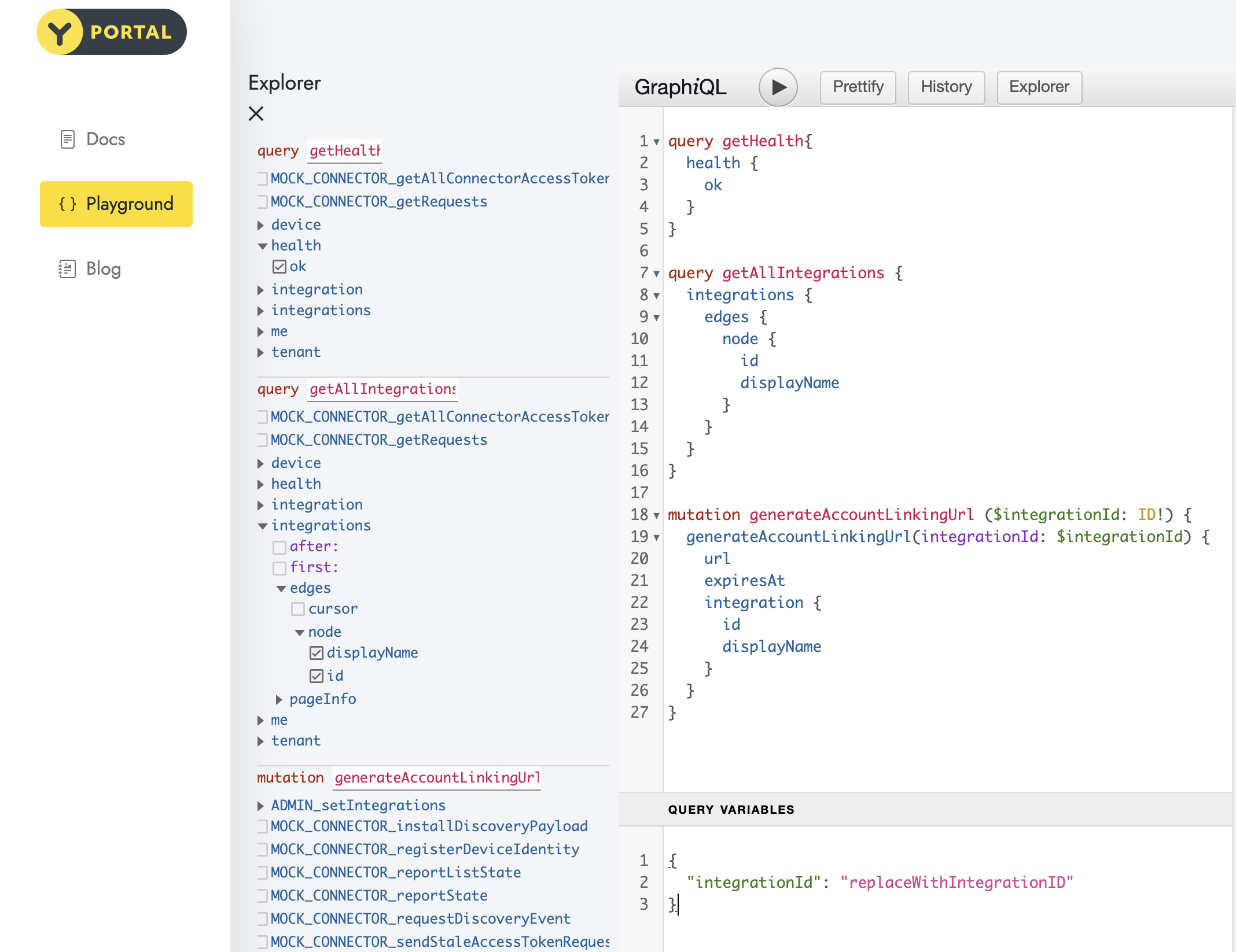Check the first: argument checkbox
1236x952 pixels.
pyautogui.click(x=279, y=567)
